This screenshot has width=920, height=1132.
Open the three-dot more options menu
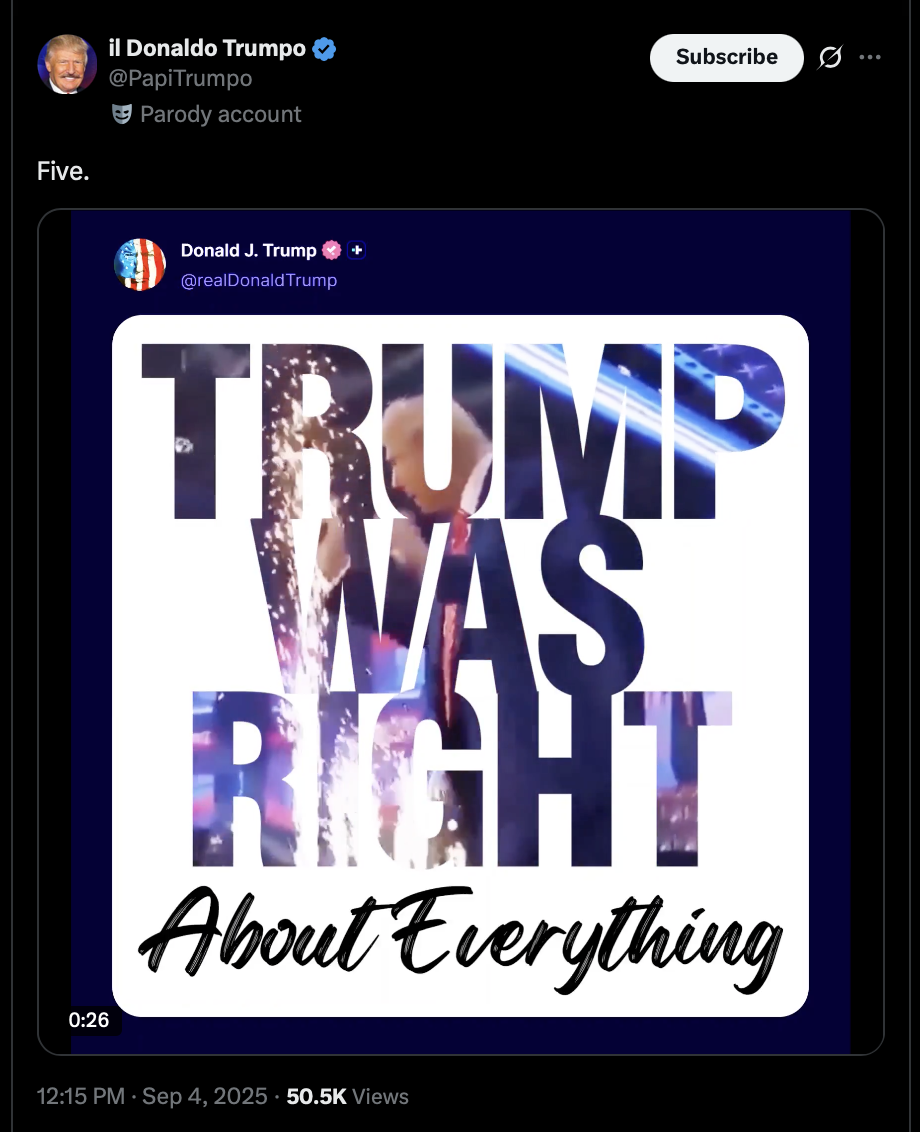[x=870, y=57]
